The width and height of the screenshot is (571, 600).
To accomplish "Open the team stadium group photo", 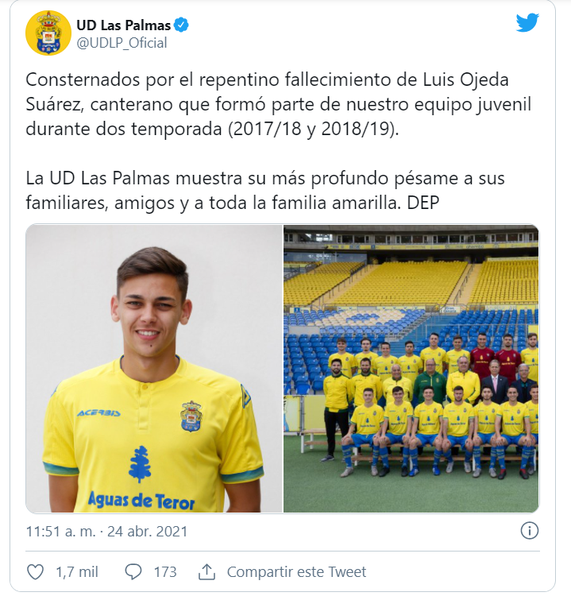I will click(x=411, y=368).
